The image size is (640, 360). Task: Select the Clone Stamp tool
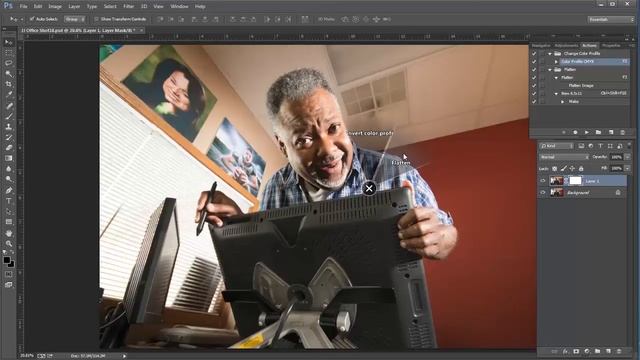tap(8, 127)
